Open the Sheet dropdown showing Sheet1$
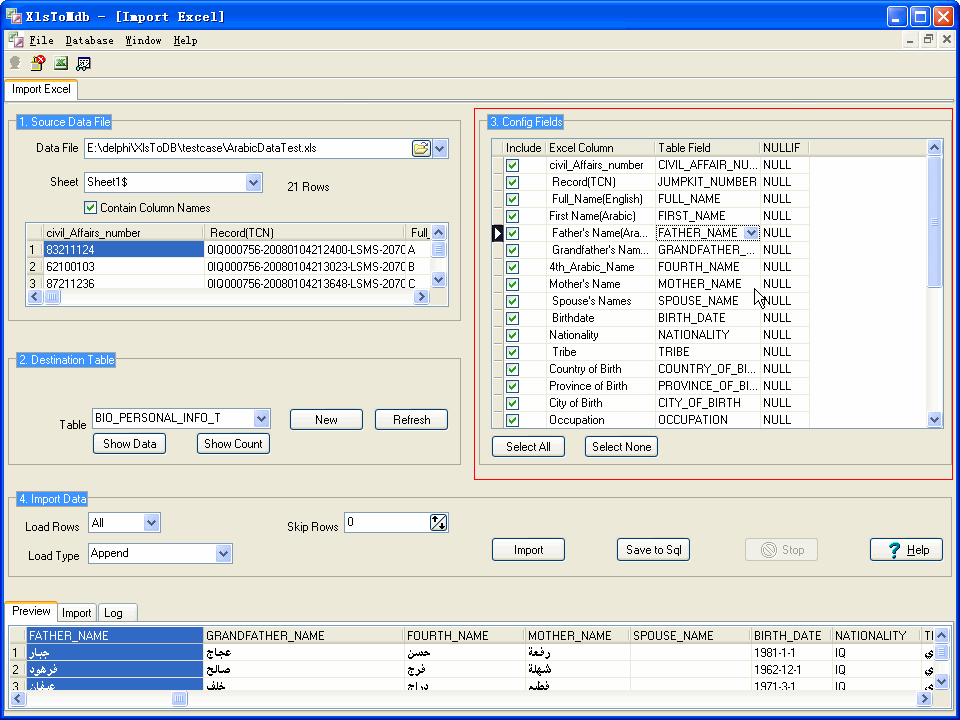 [x=253, y=182]
